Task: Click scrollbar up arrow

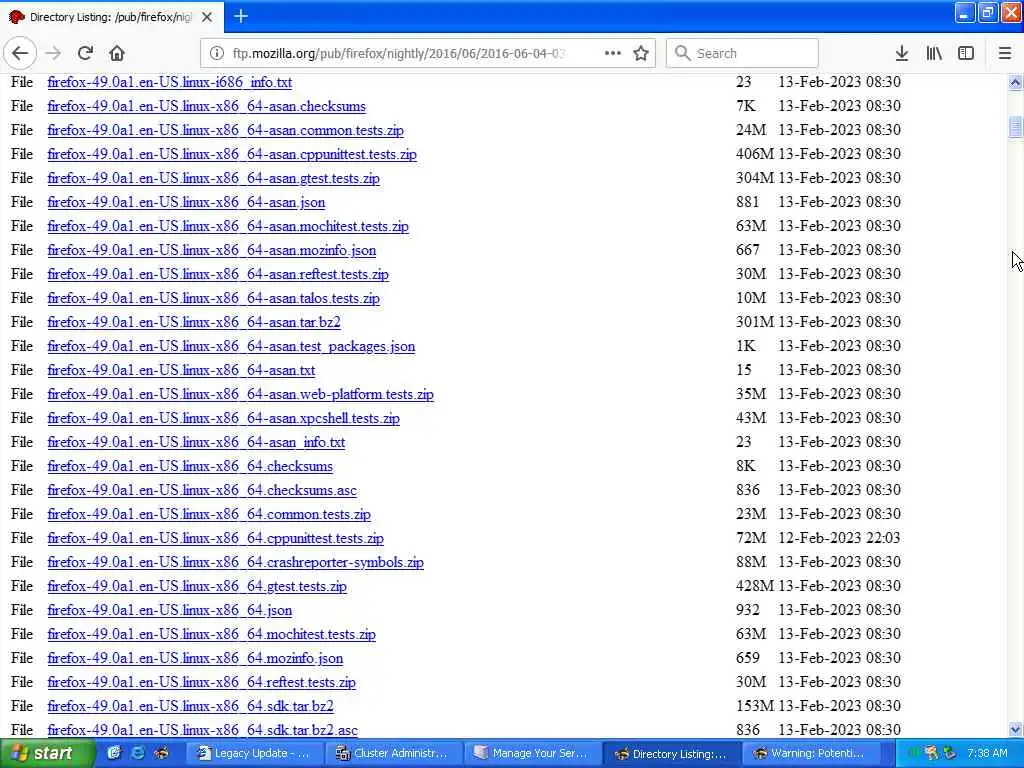Action: [x=1015, y=82]
